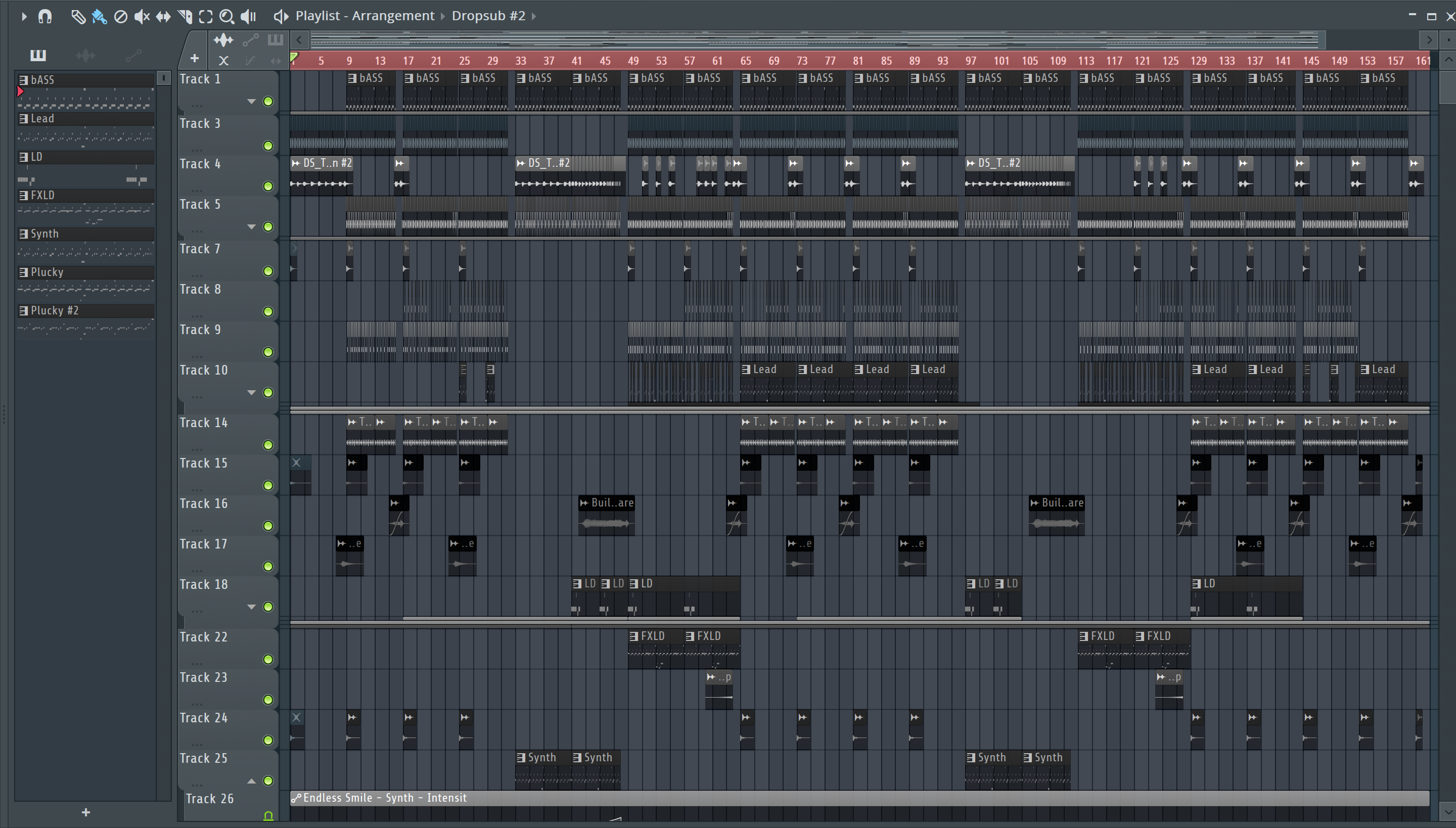
Task: Mute Track 5 with its green toggle
Action: 268,227
